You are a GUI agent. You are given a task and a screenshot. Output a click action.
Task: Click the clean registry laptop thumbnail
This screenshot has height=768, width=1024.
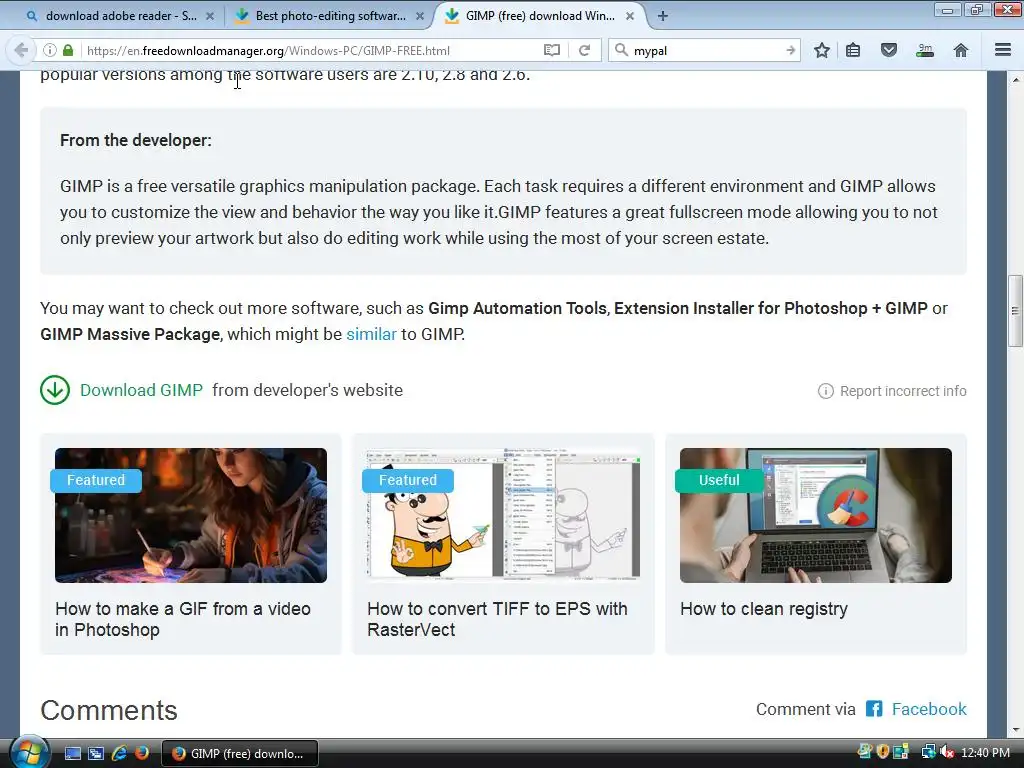816,515
